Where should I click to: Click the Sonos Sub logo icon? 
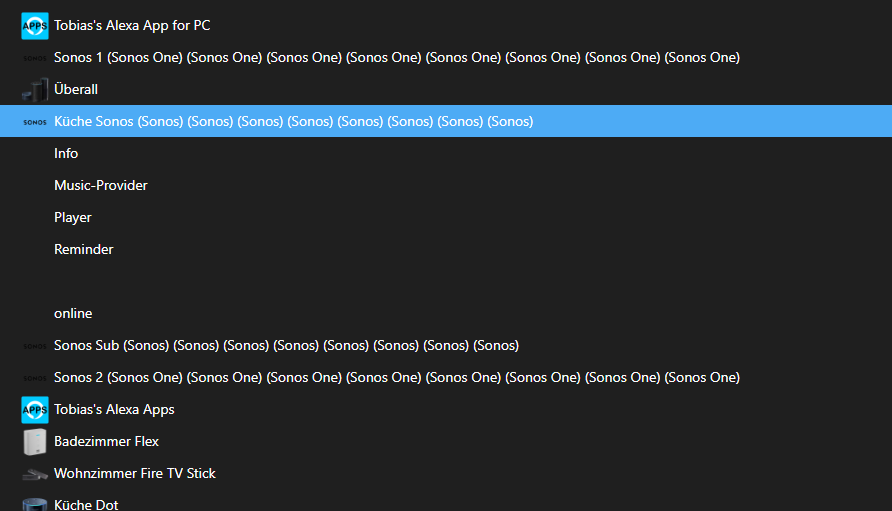tap(35, 346)
